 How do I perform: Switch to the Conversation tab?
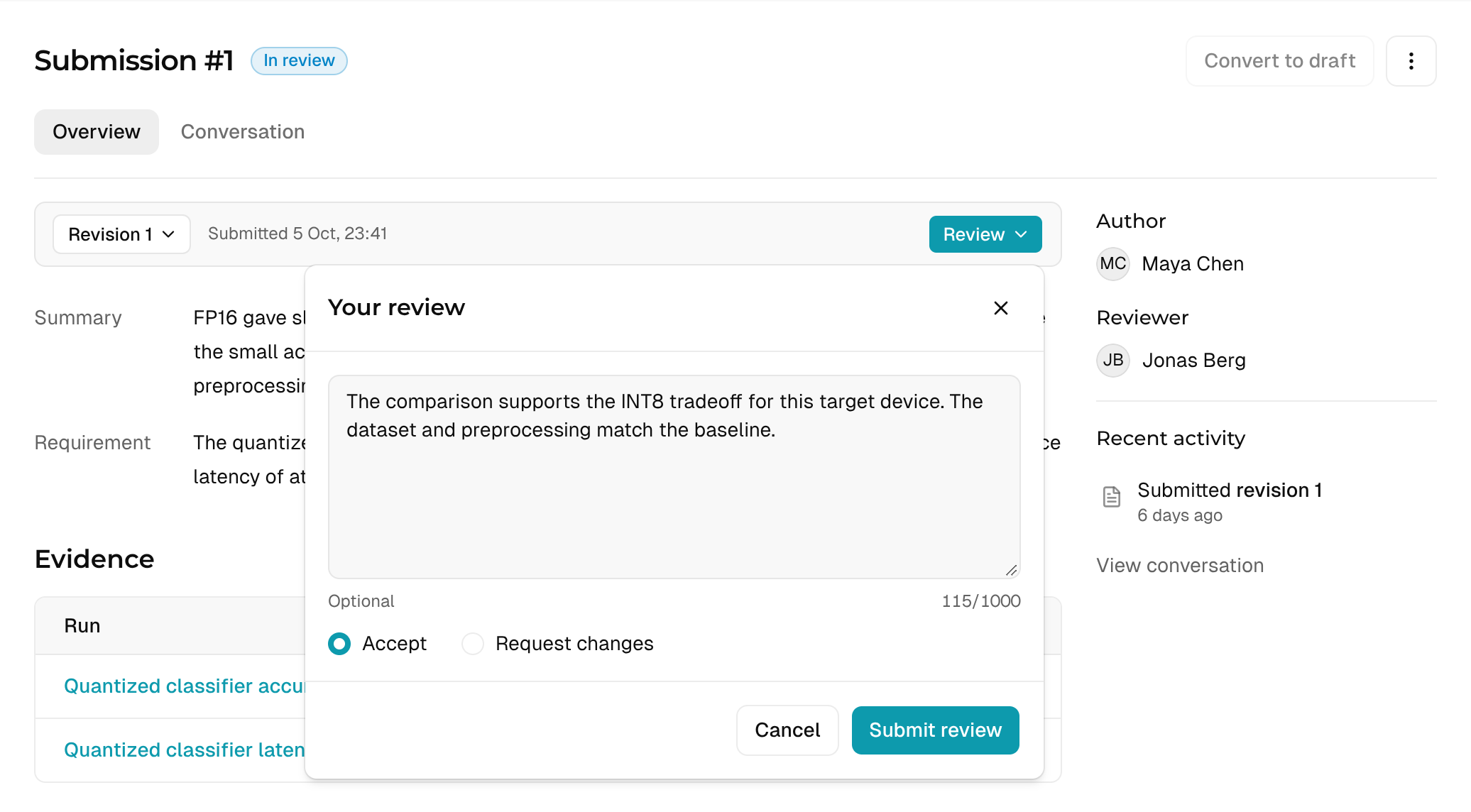tap(243, 132)
